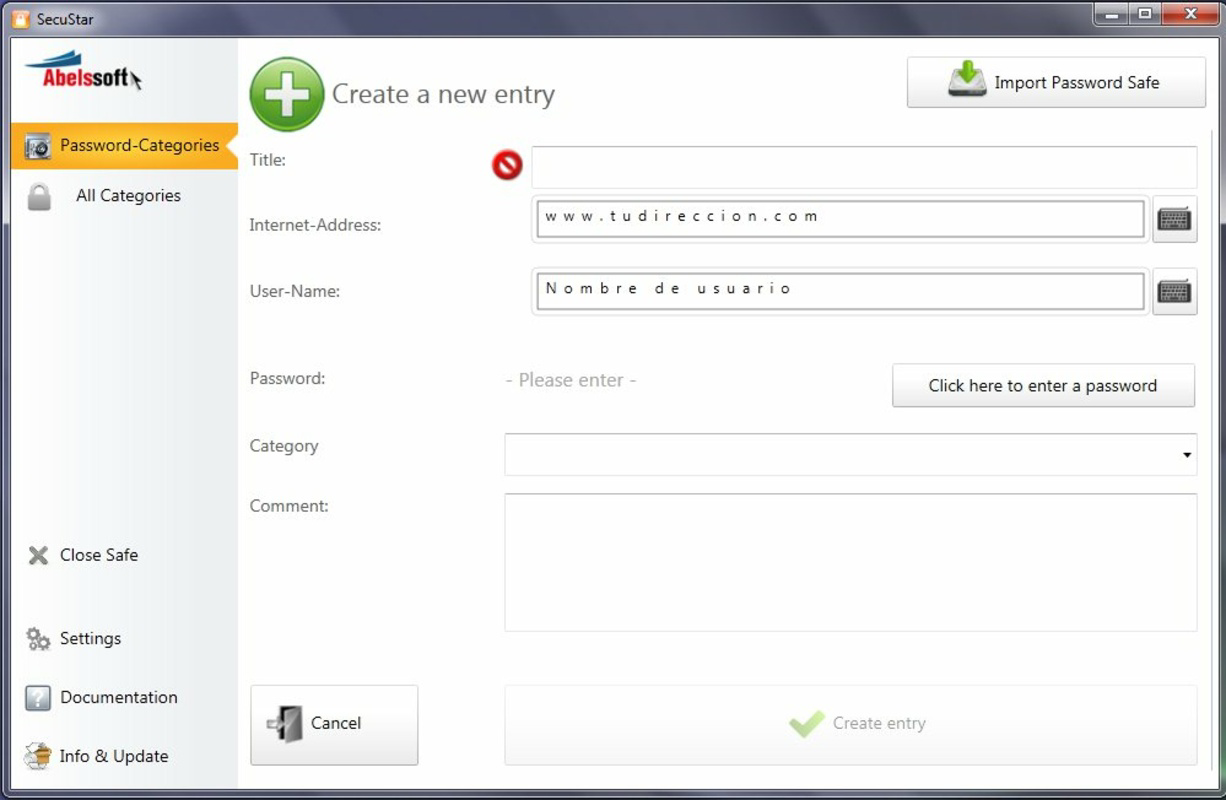Image resolution: width=1226 pixels, height=800 pixels.
Task: Click the green checkmark on Create entry
Action: (x=806, y=723)
